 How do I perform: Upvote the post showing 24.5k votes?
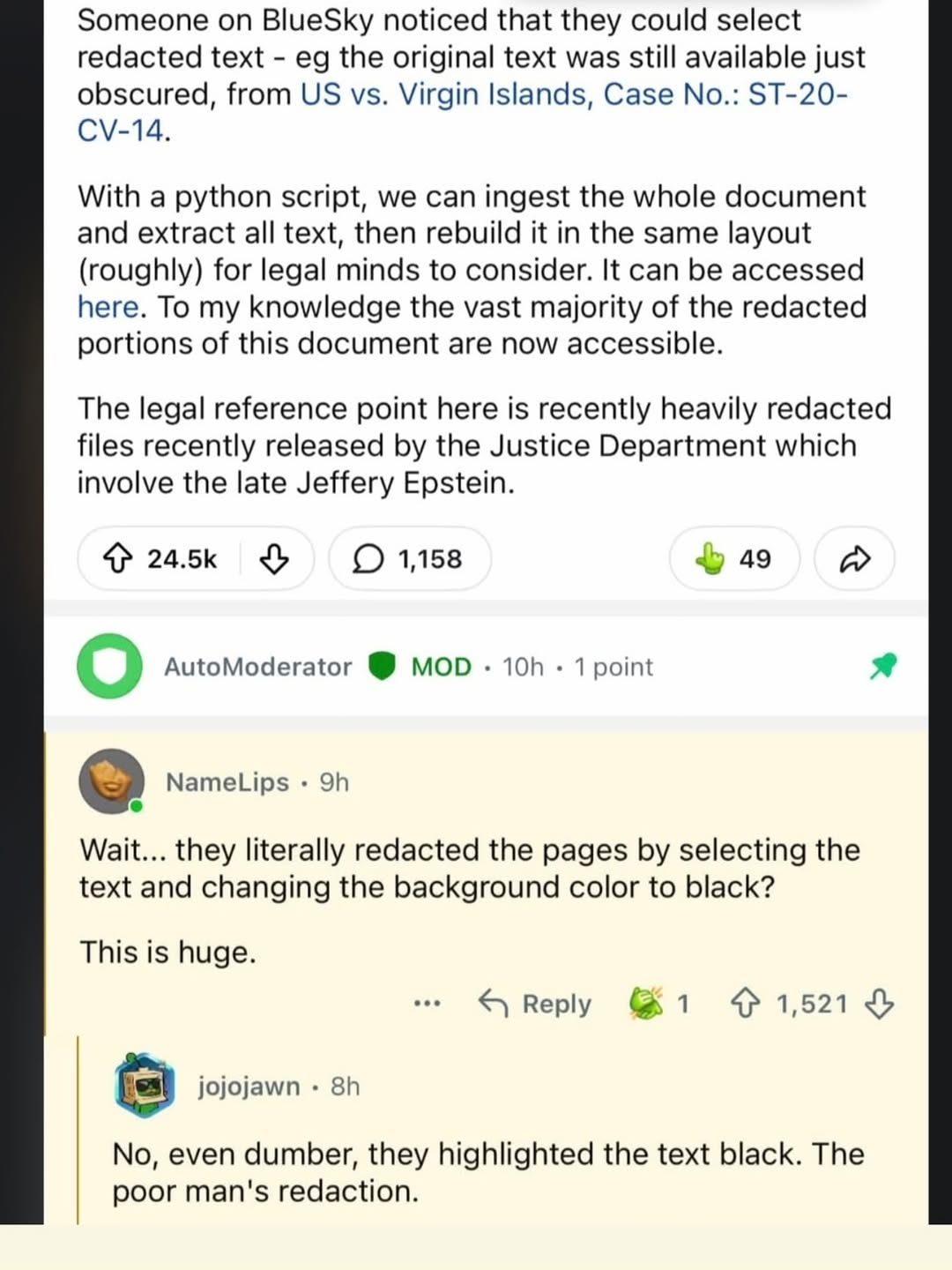click(x=120, y=558)
